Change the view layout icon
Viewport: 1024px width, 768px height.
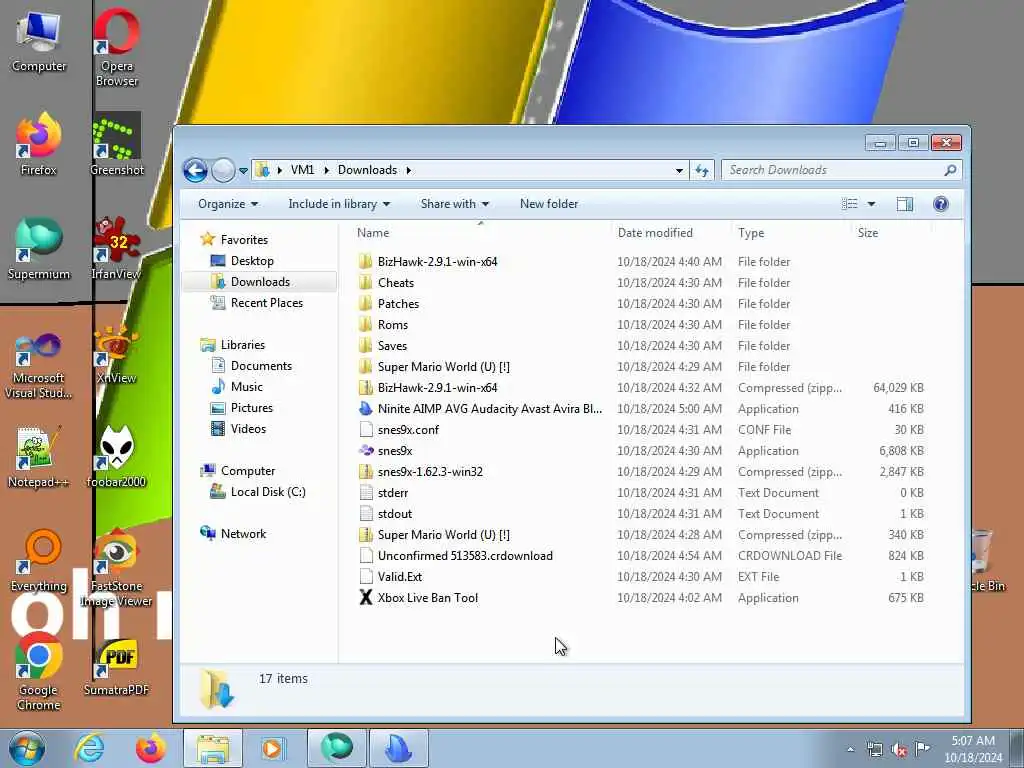(x=850, y=204)
